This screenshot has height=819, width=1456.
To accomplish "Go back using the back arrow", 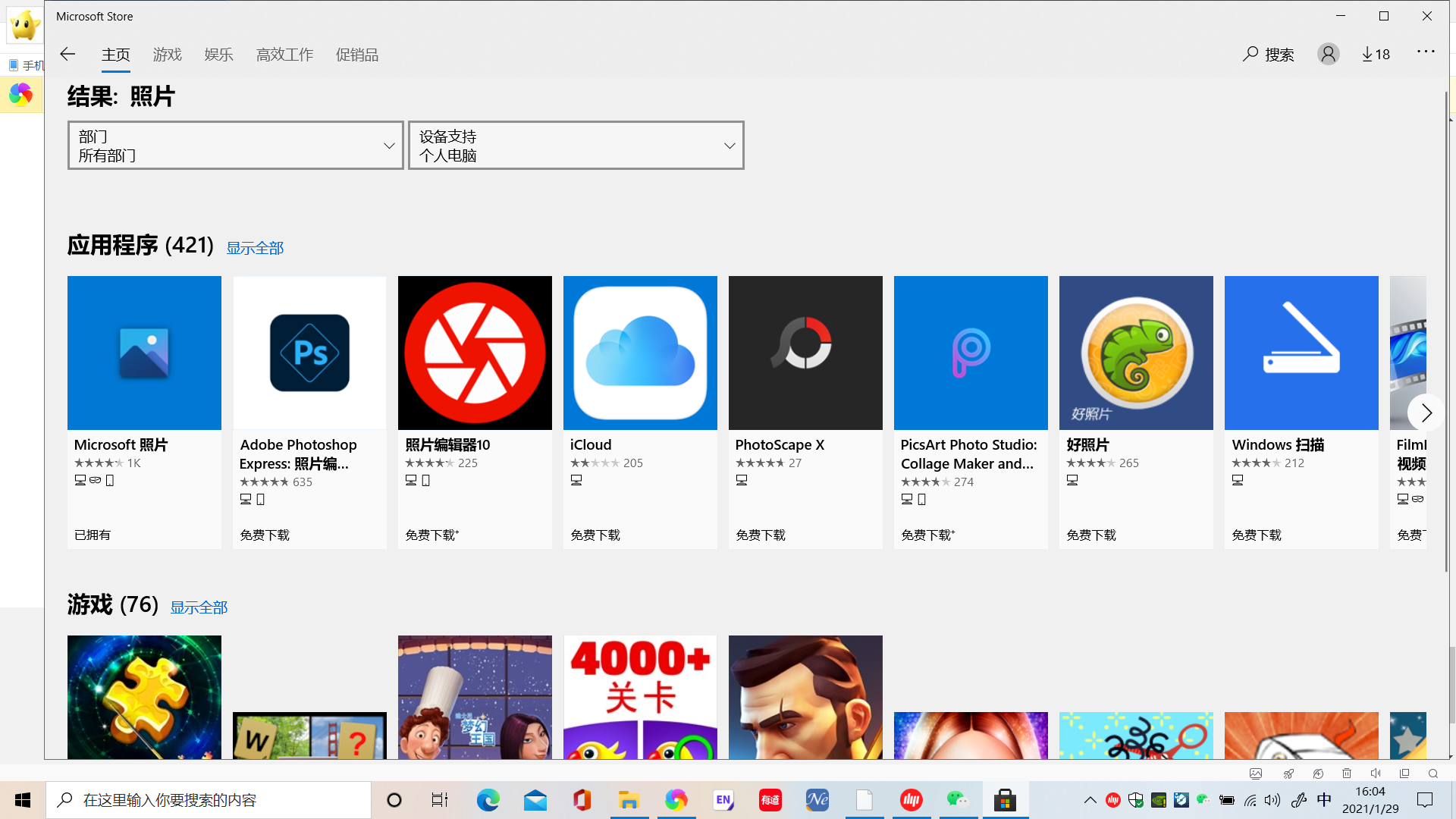I will 67,54.
